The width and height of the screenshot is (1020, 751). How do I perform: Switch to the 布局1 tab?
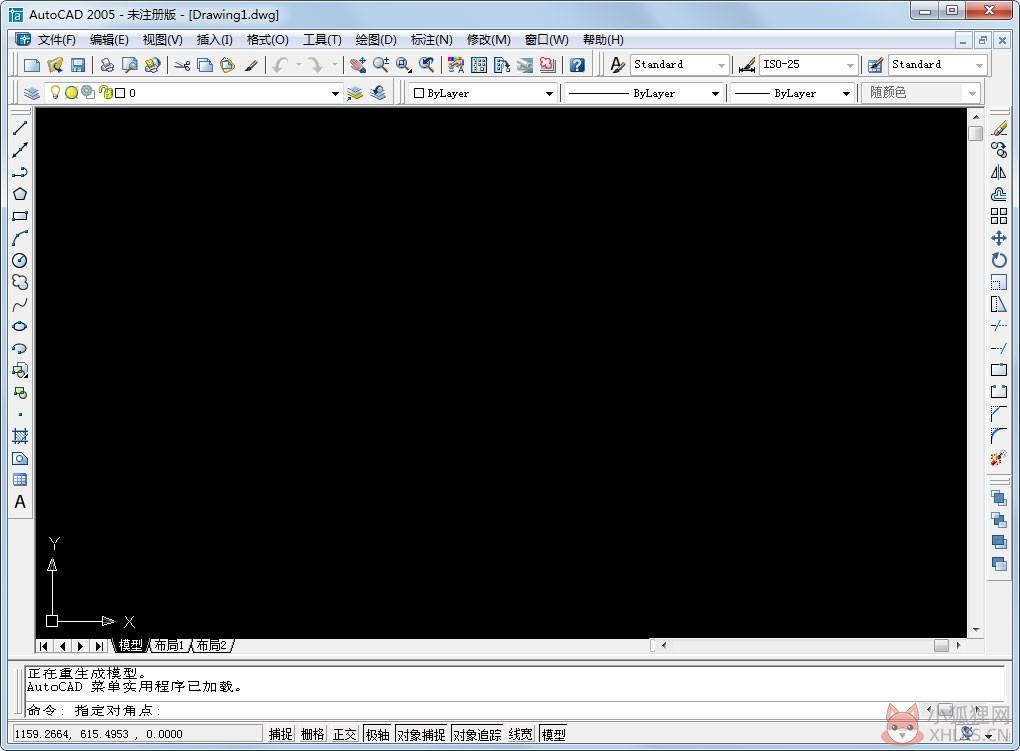pyautogui.click(x=169, y=645)
